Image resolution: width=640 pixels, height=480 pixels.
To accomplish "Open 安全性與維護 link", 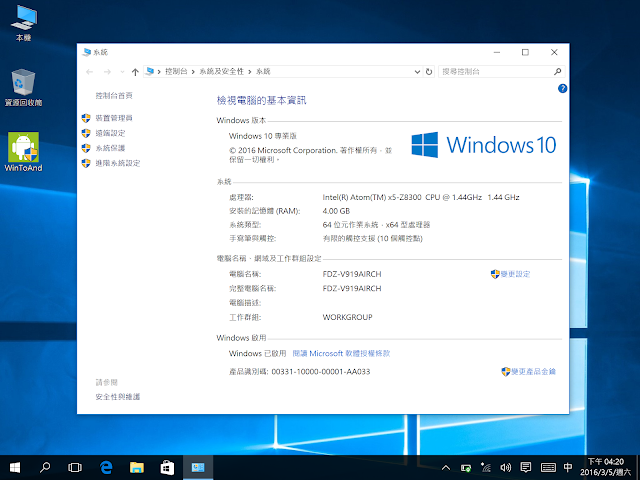I will [x=118, y=397].
